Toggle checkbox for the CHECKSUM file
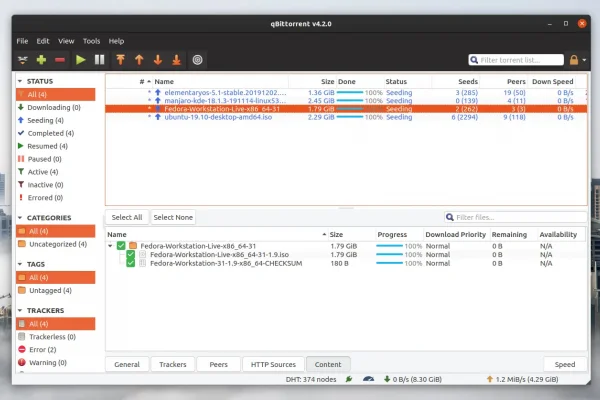 130,263
